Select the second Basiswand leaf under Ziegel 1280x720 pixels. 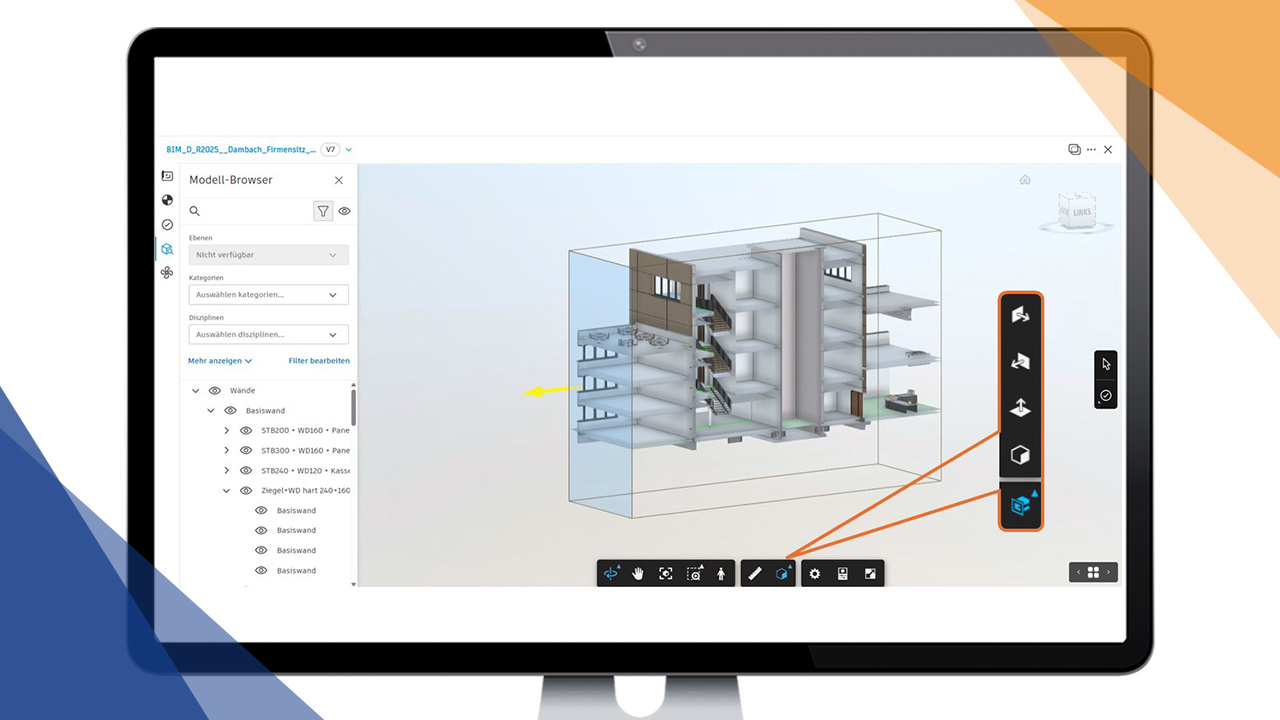pos(296,531)
